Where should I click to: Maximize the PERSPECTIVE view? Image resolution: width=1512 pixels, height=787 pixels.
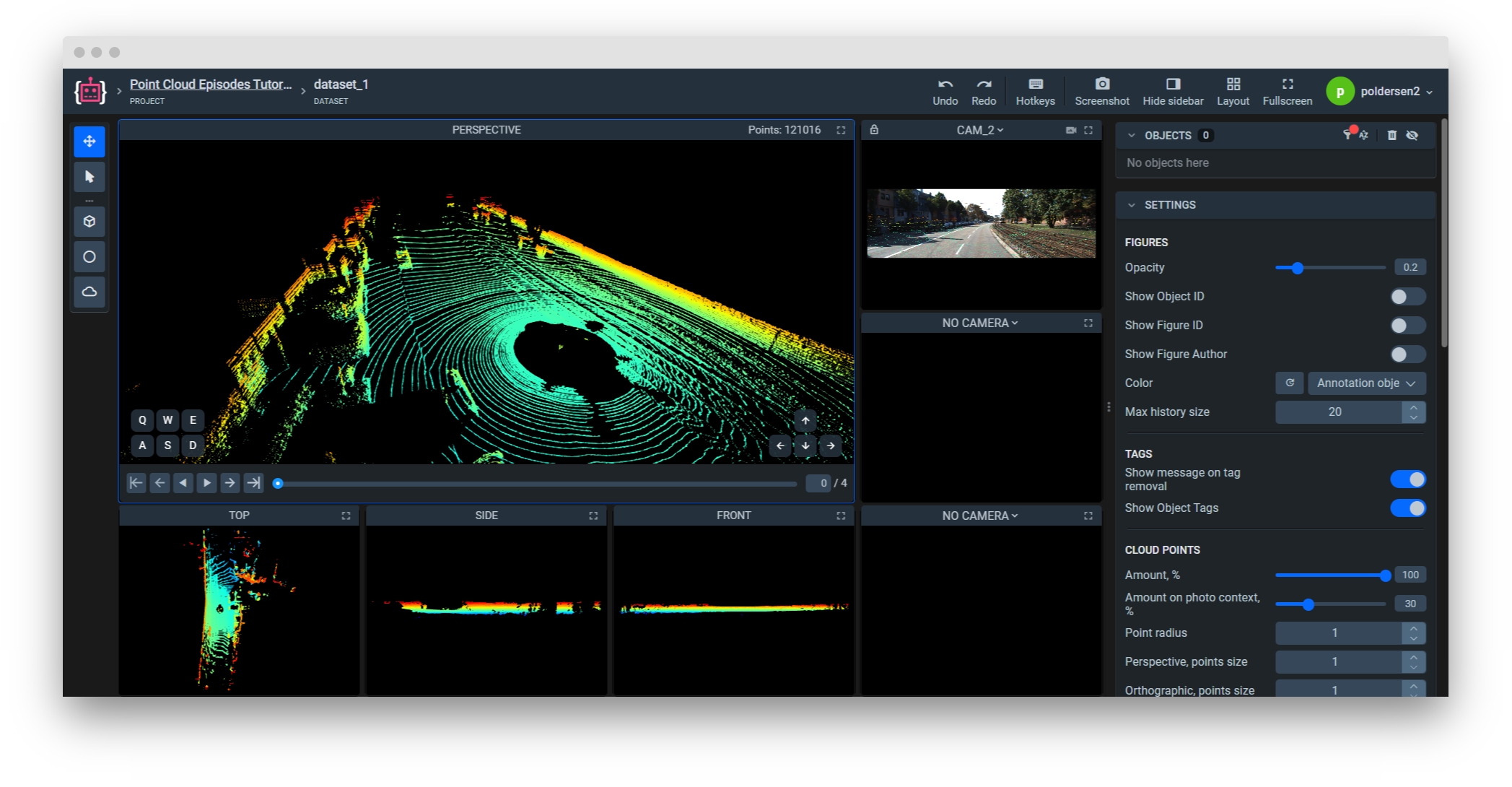point(841,130)
